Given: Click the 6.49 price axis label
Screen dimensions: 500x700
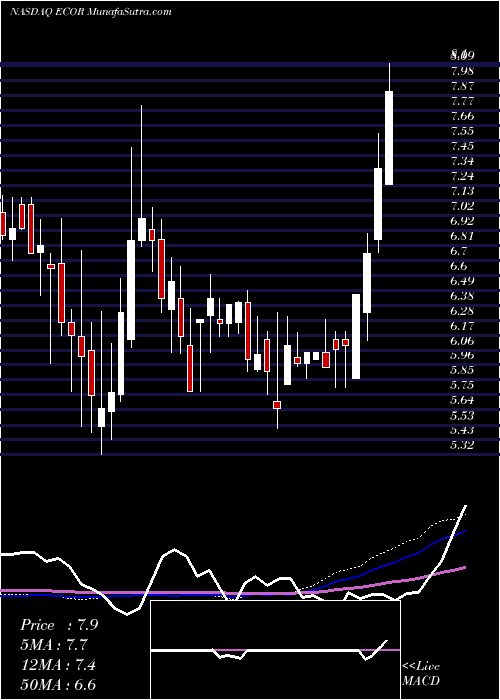Looking at the screenshot, I should click(462, 281).
